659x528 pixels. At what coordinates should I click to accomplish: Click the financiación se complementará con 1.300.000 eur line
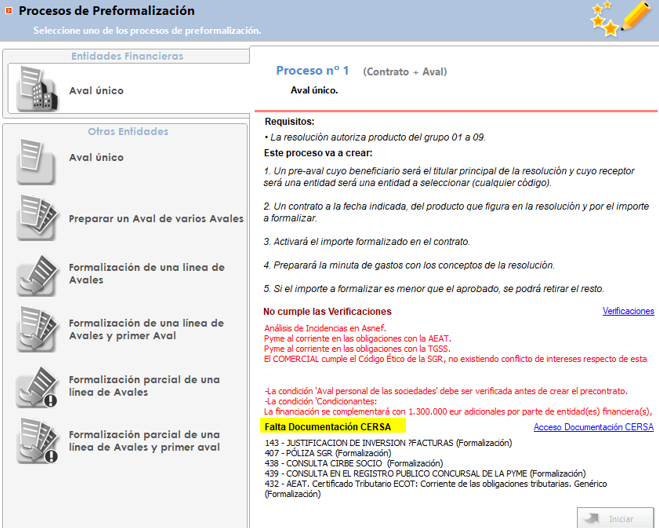pos(458,412)
